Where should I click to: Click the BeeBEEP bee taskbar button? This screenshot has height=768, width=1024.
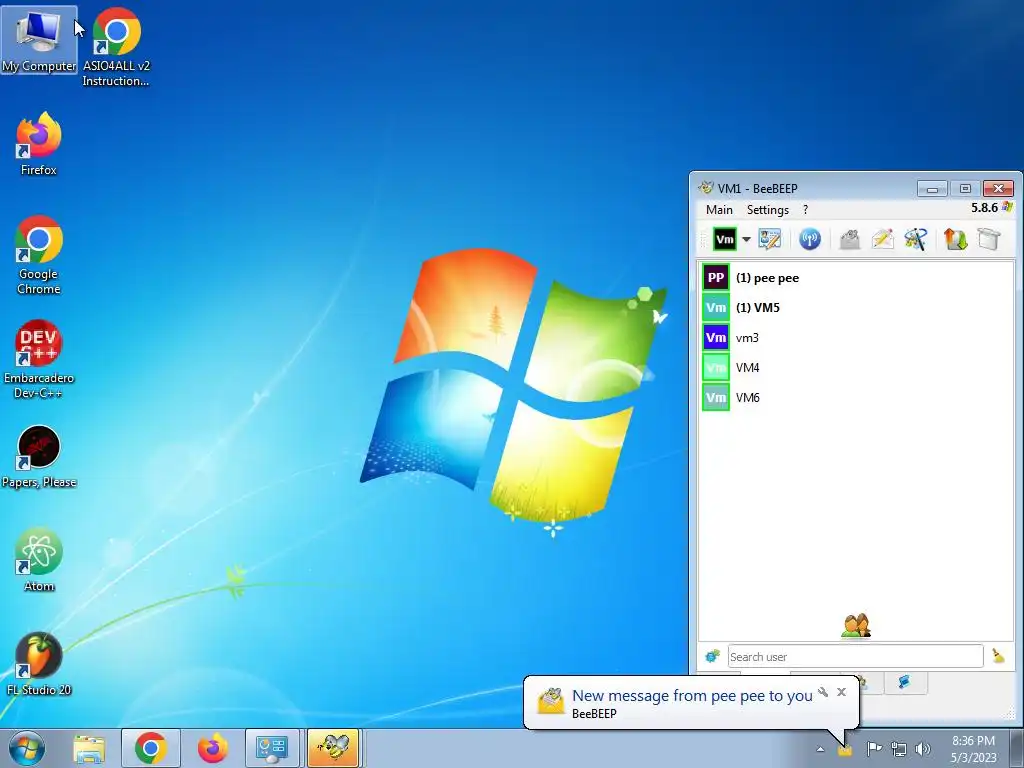[x=333, y=748]
